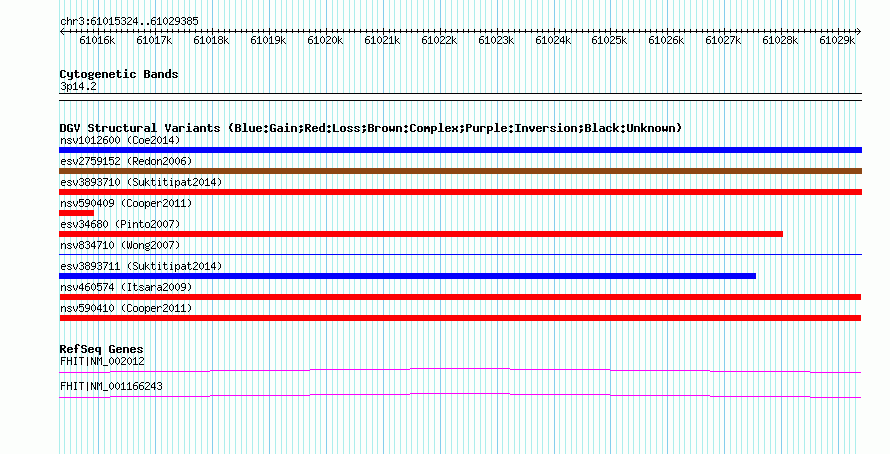This screenshot has height=454, width=890.
Task: Click the FHIT|NM_002012 gene label
Action: pyautogui.click(x=102, y=361)
